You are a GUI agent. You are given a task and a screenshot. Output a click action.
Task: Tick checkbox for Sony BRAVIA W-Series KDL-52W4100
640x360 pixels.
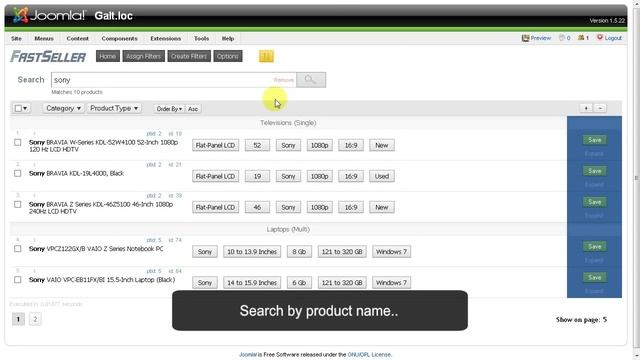click(x=18, y=142)
